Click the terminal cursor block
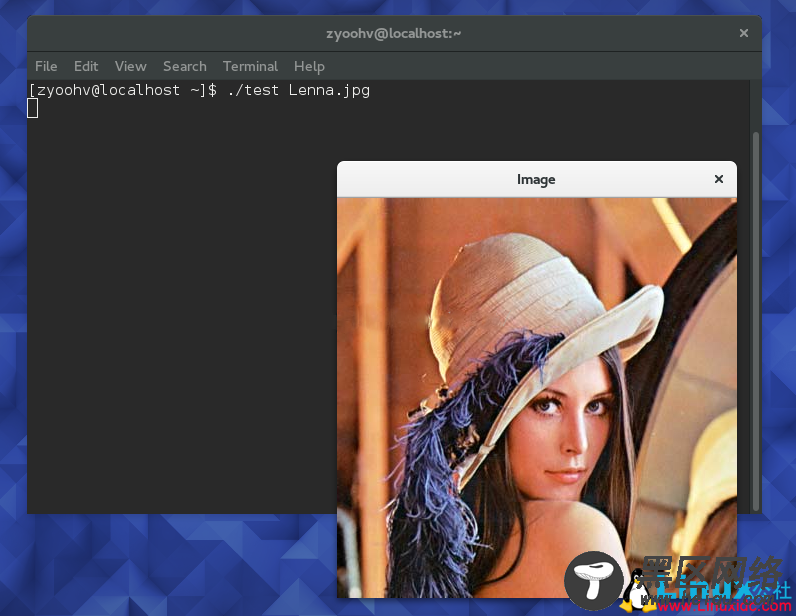This screenshot has width=796, height=616. coord(32,108)
